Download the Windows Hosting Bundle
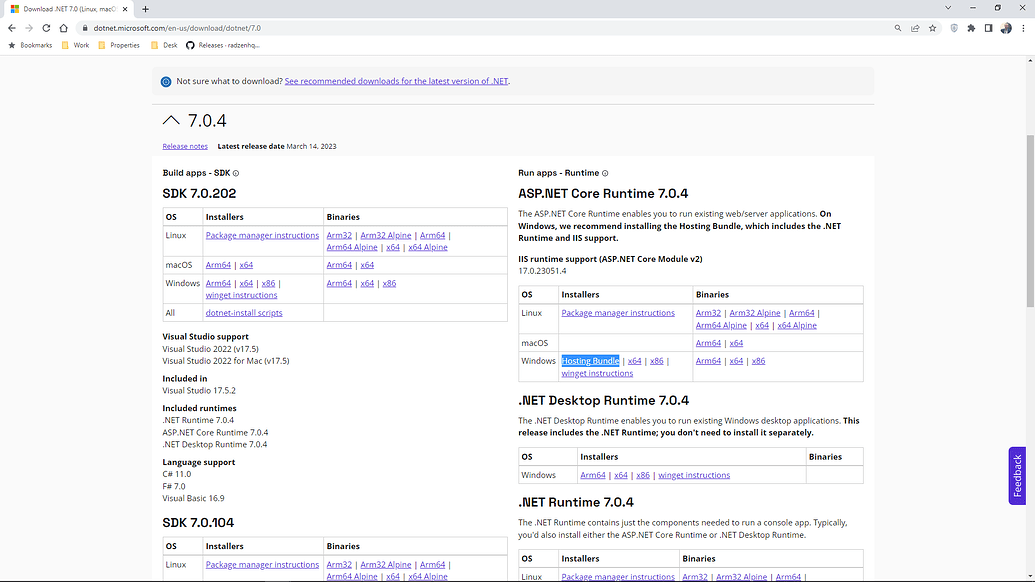 pyautogui.click(x=589, y=360)
